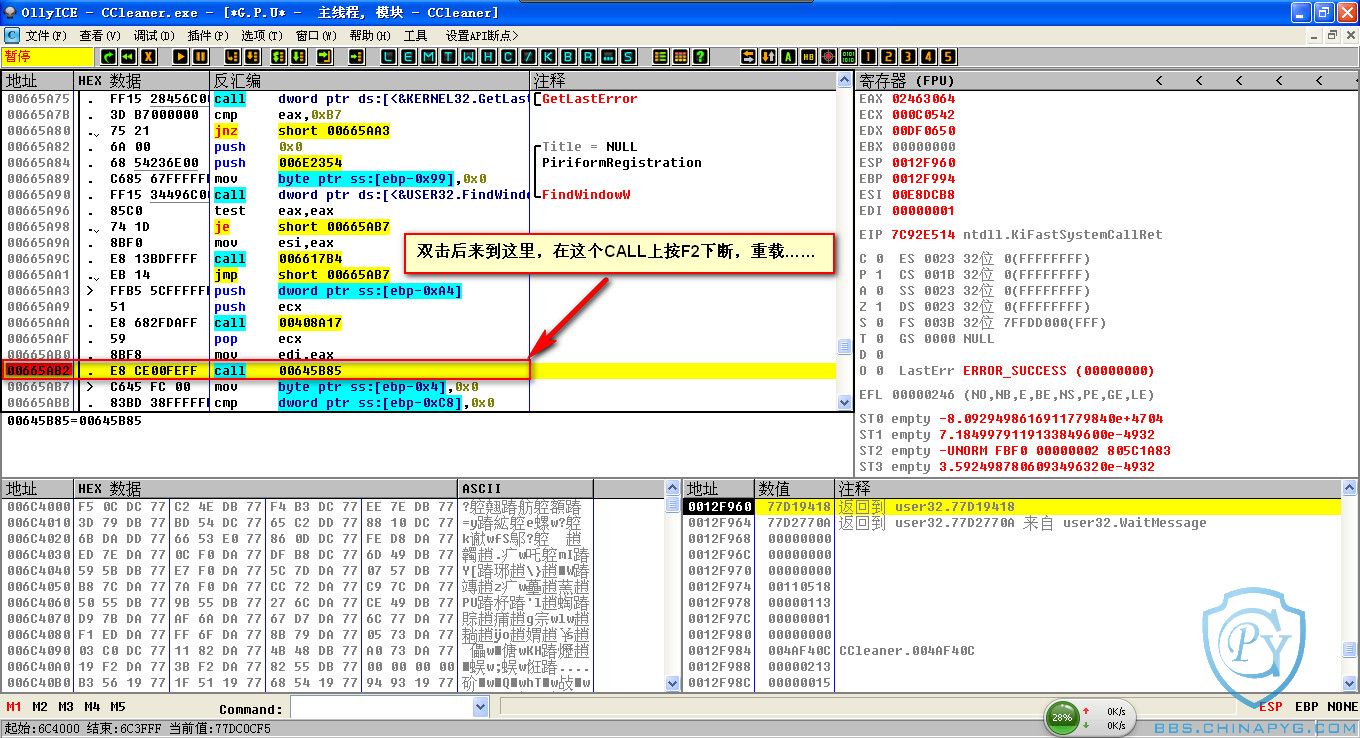This screenshot has height=738, width=1360.
Task: Click the M1 memory button in status bar
Action: 14,707
